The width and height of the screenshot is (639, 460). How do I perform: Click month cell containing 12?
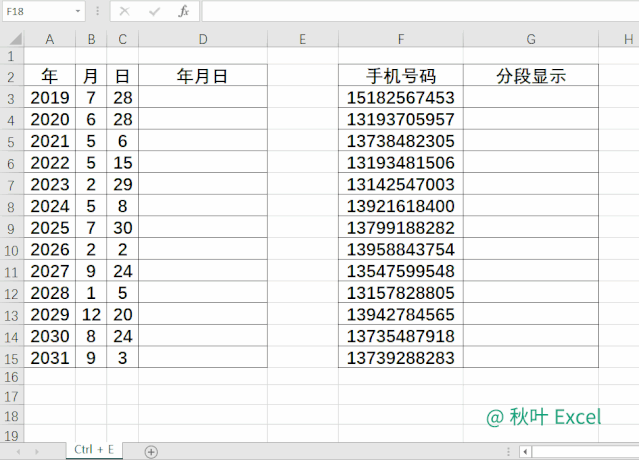pyautogui.click(x=91, y=314)
